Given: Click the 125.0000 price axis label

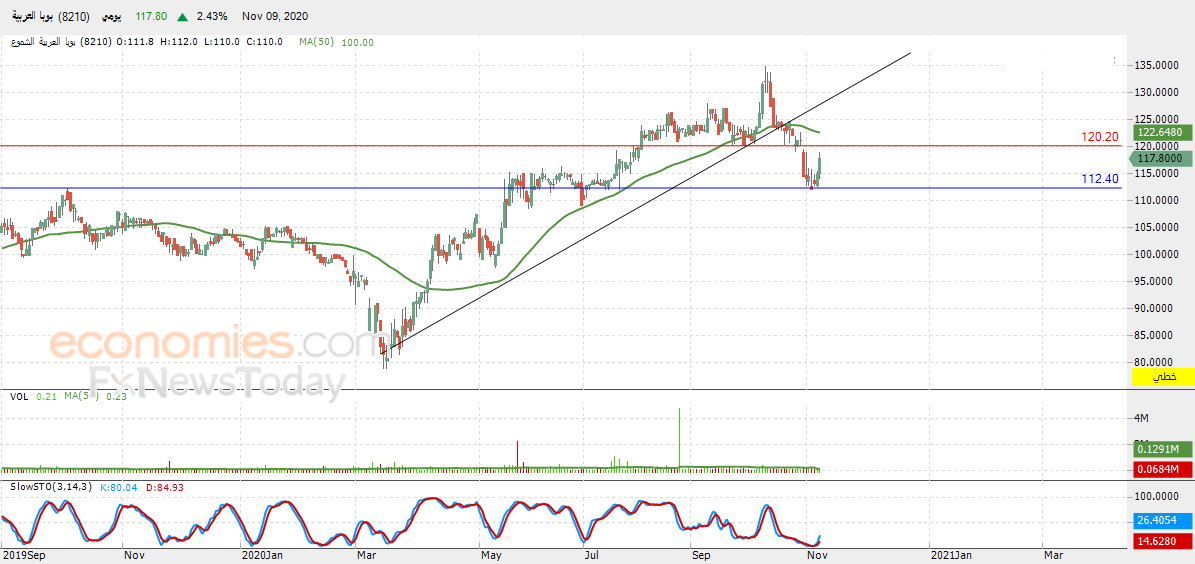Looking at the screenshot, I should point(1158,120).
